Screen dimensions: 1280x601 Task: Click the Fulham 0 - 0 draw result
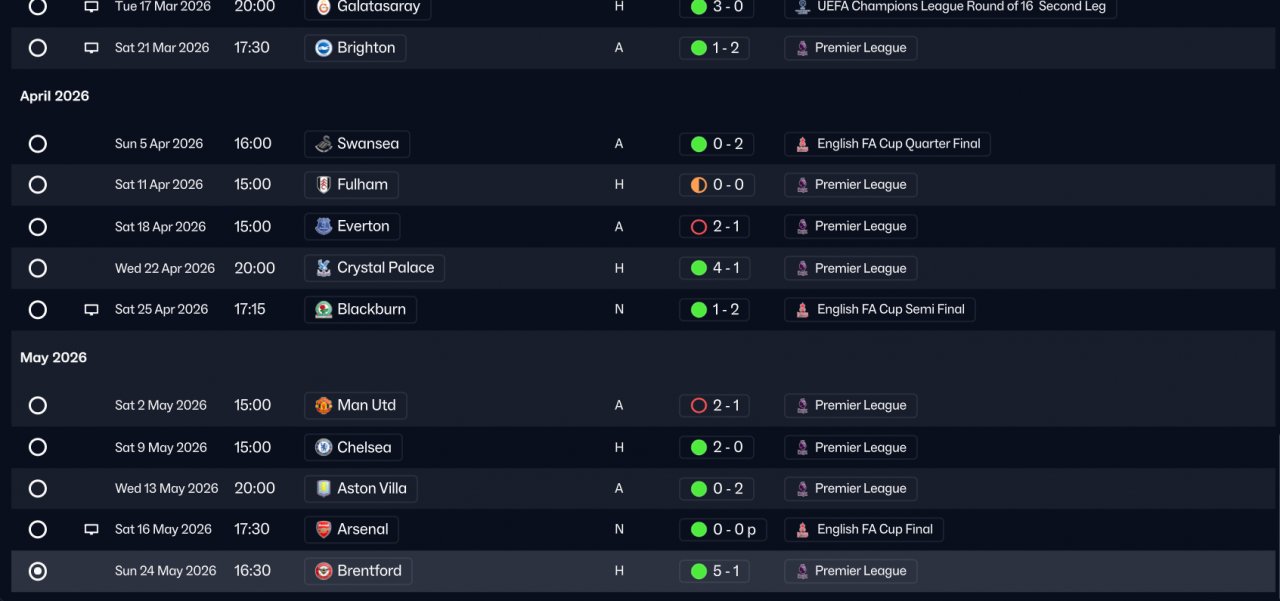(x=715, y=185)
